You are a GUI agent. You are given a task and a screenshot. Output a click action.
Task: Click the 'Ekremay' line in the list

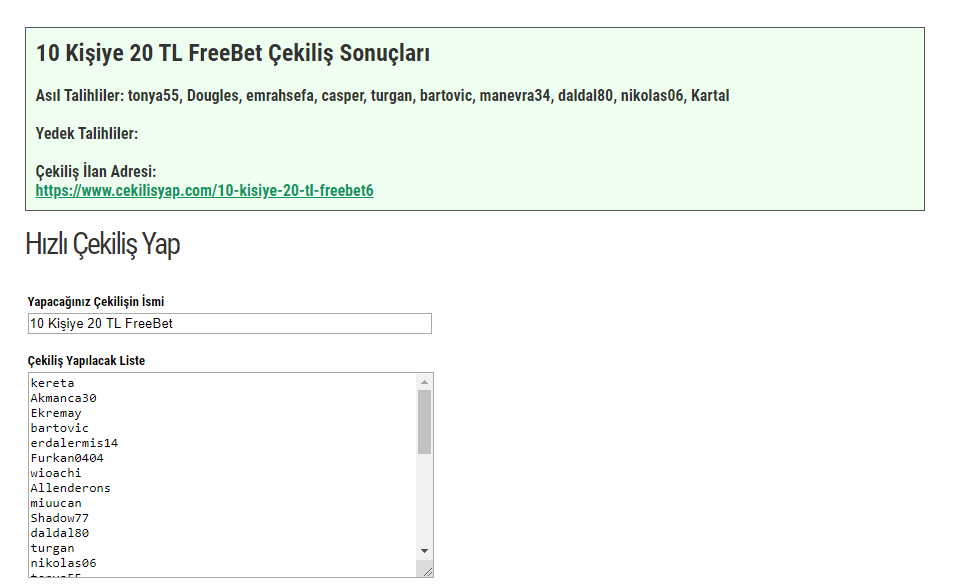point(56,413)
